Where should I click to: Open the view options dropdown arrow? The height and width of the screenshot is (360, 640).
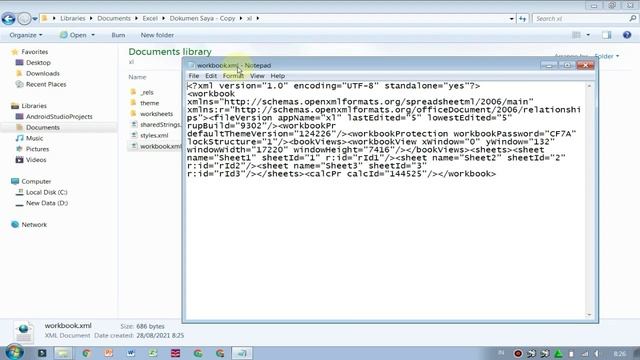point(588,35)
